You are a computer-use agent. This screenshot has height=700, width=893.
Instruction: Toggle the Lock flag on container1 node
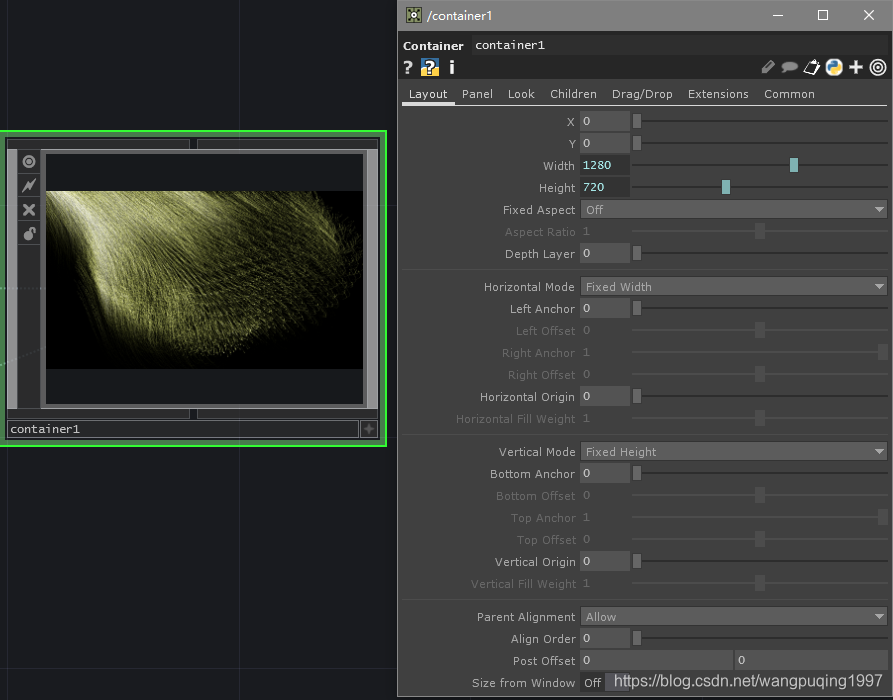tap(29, 234)
